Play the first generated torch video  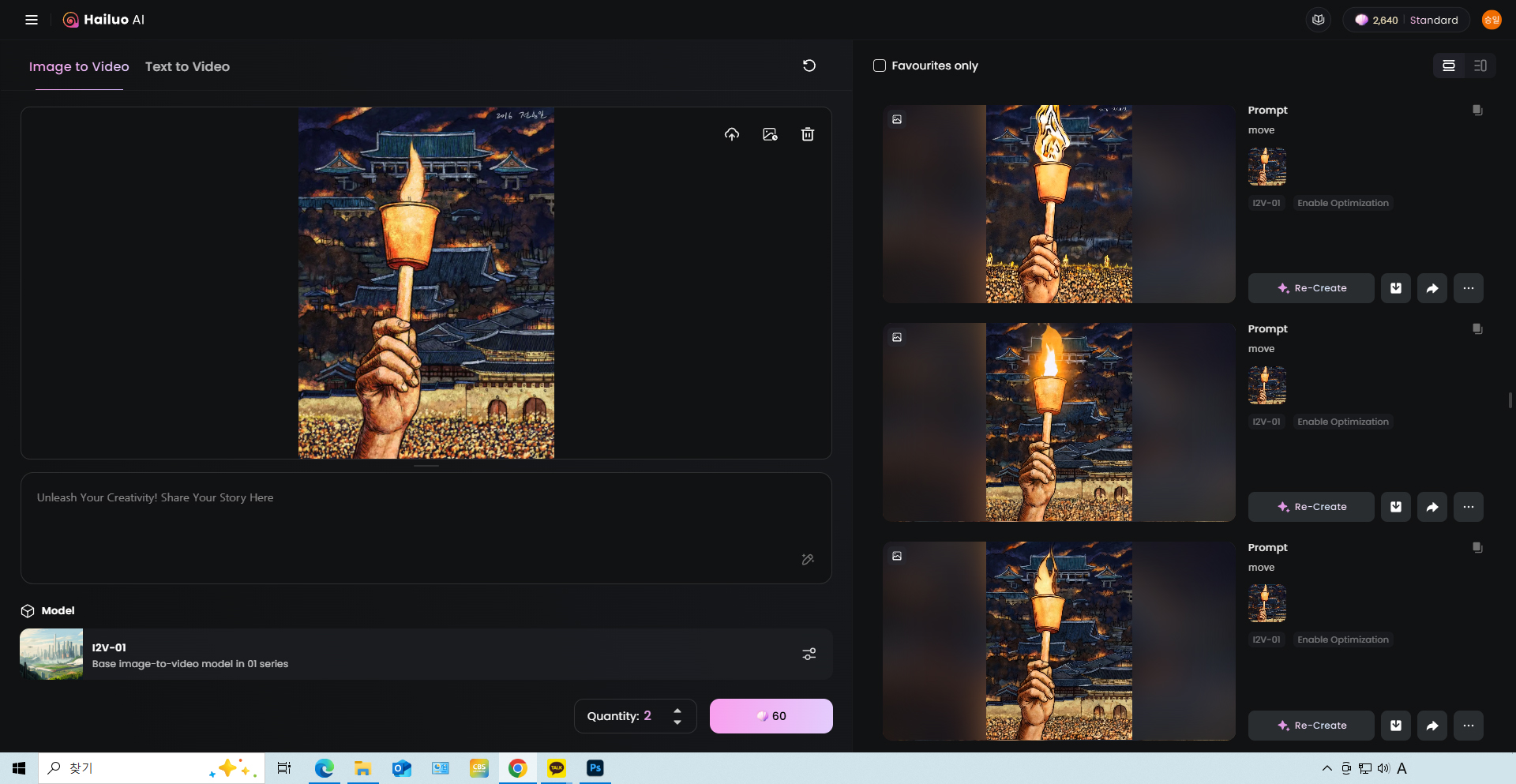pyautogui.click(x=1059, y=204)
